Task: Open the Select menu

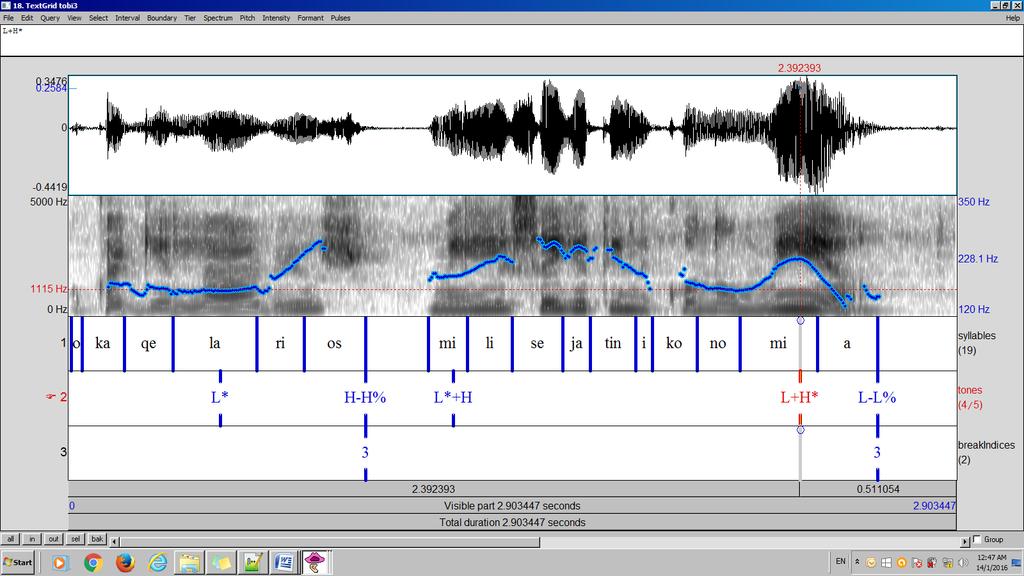Action: click(99, 18)
